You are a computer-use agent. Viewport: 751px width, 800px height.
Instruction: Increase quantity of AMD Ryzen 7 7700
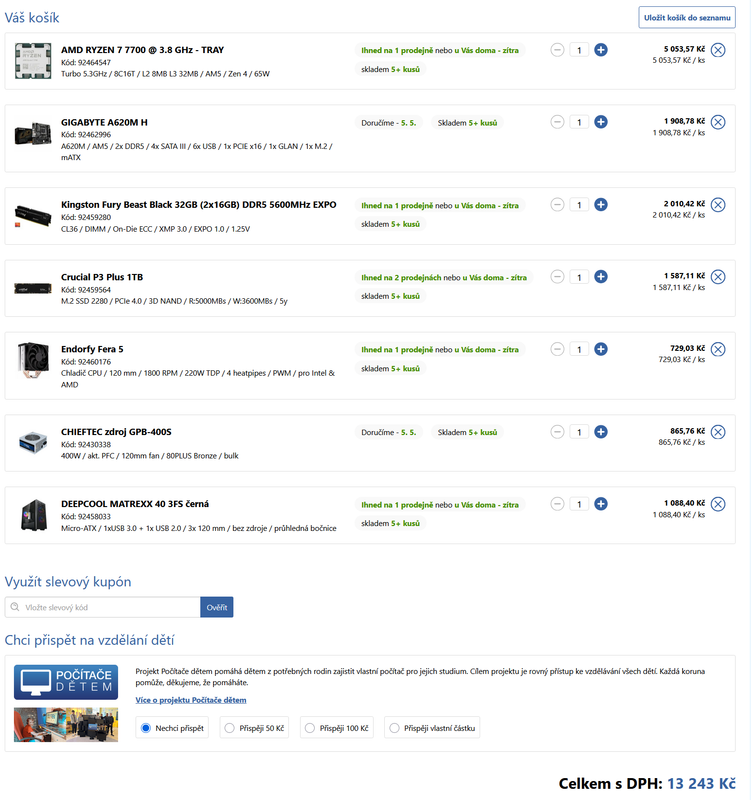tap(601, 50)
